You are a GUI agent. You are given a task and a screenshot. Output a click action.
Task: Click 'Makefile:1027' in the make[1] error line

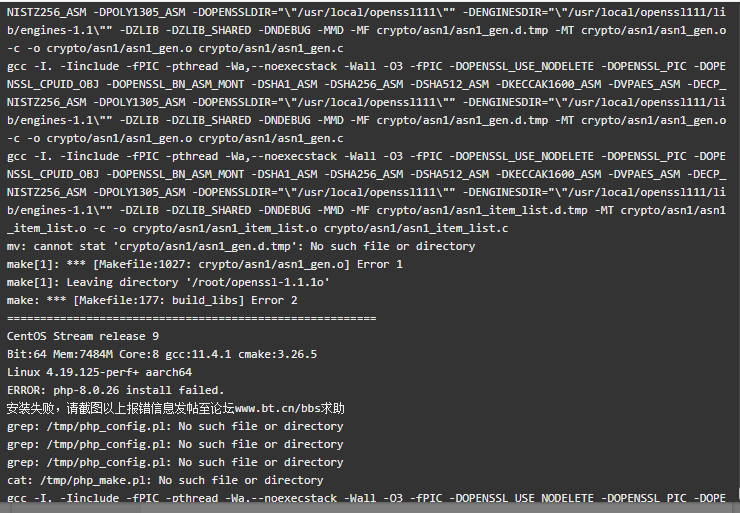point(142,264)
